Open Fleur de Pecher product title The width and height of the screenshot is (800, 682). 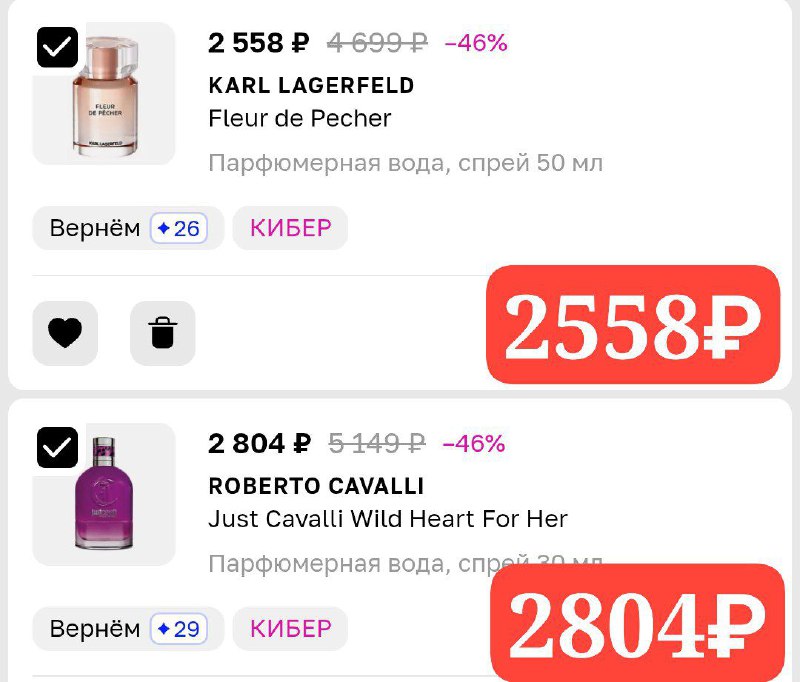coord(300,118)
